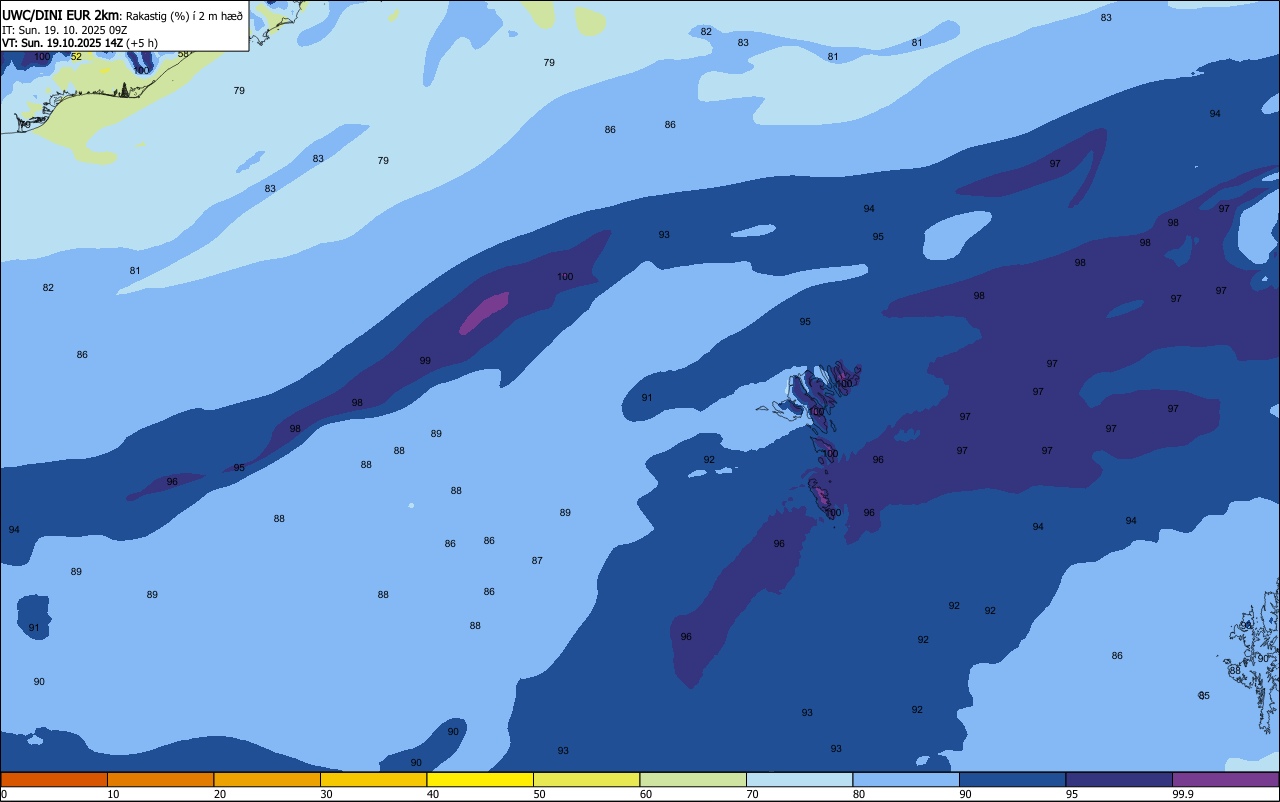Click the yellow-area value "52" on the map
This screenshot has width=1280, height=802.
[76, 57]
